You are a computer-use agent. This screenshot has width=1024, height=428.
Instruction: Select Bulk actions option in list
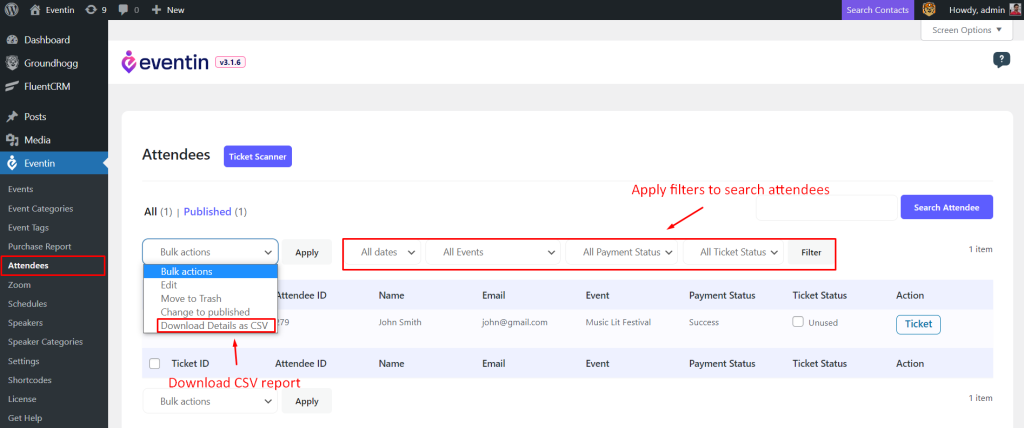211,271
